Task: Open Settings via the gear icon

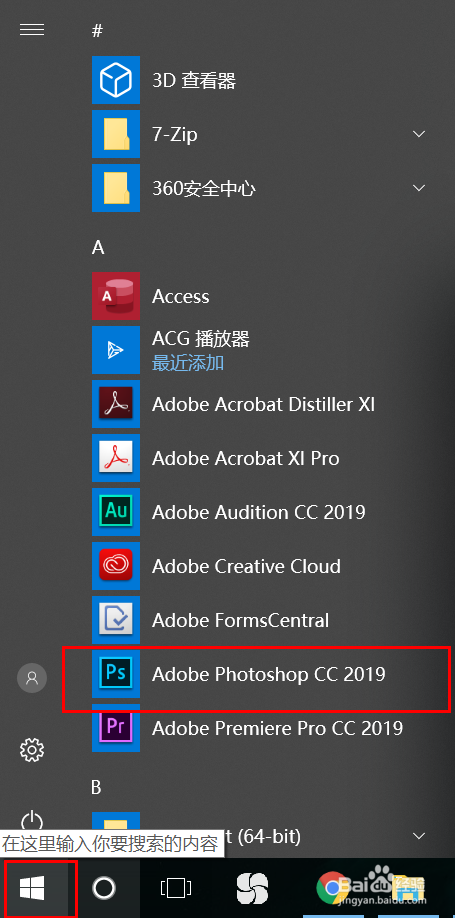Action: [32, 749]
